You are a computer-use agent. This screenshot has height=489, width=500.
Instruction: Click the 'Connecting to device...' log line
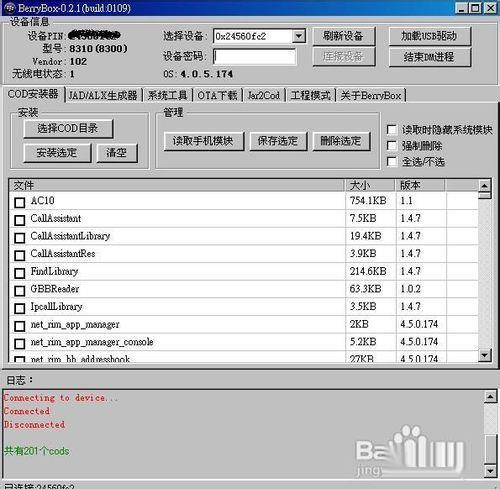click(x=61, y=398)
